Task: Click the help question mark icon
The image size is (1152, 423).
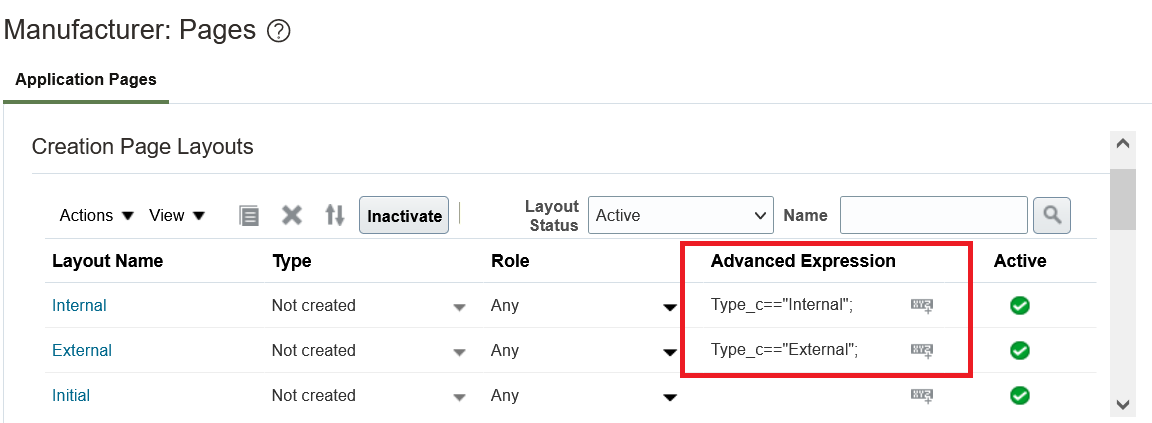Action: (x=279, y=32)
